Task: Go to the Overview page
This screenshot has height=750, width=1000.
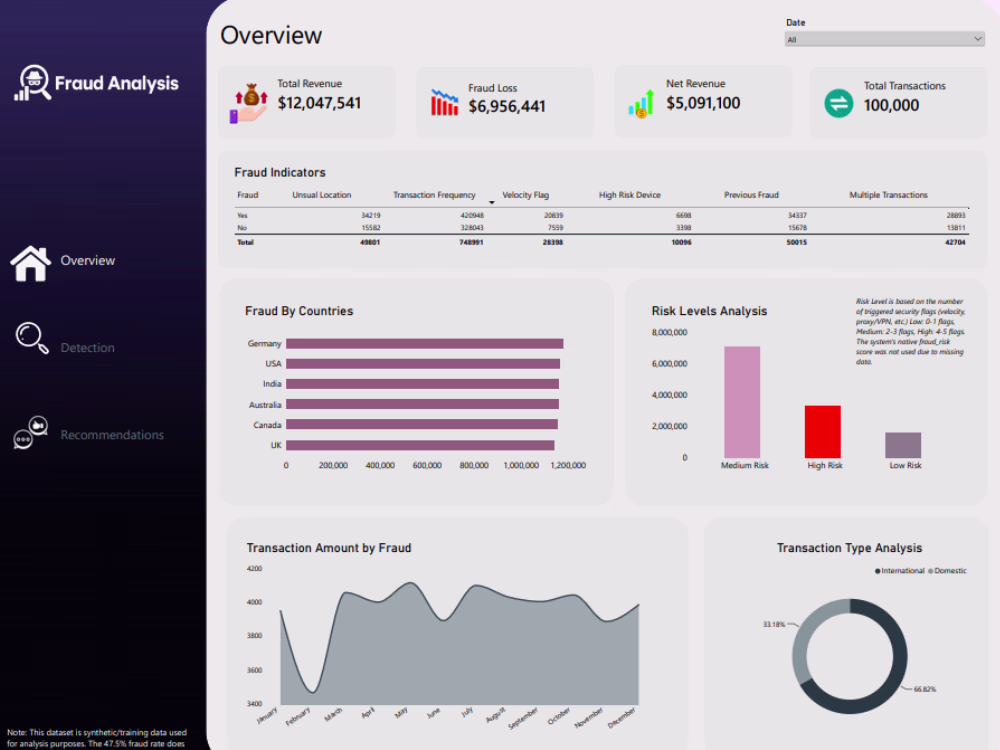Action: tap(87, 261)
